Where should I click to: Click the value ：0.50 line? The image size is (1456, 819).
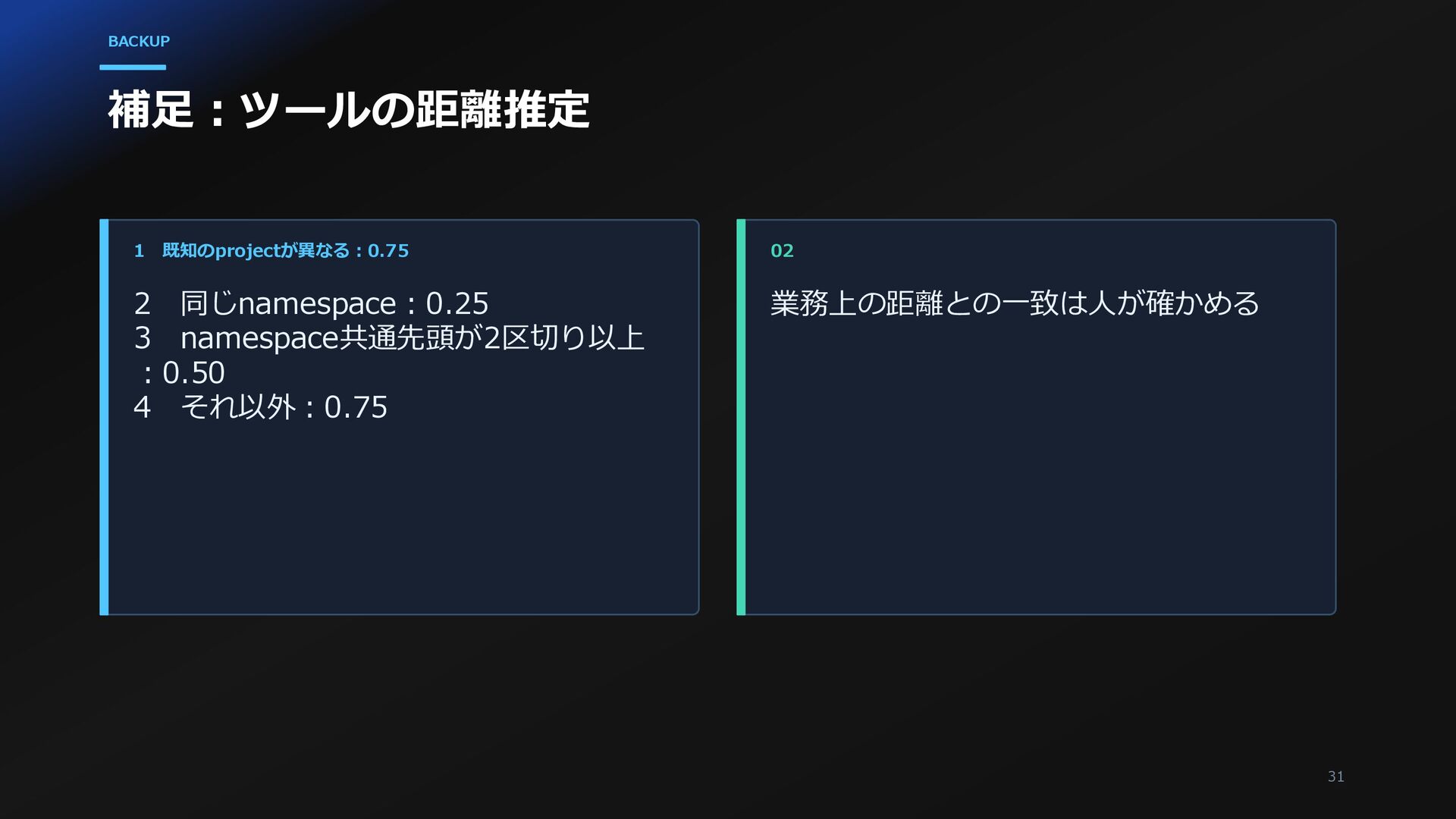(180, 373)
